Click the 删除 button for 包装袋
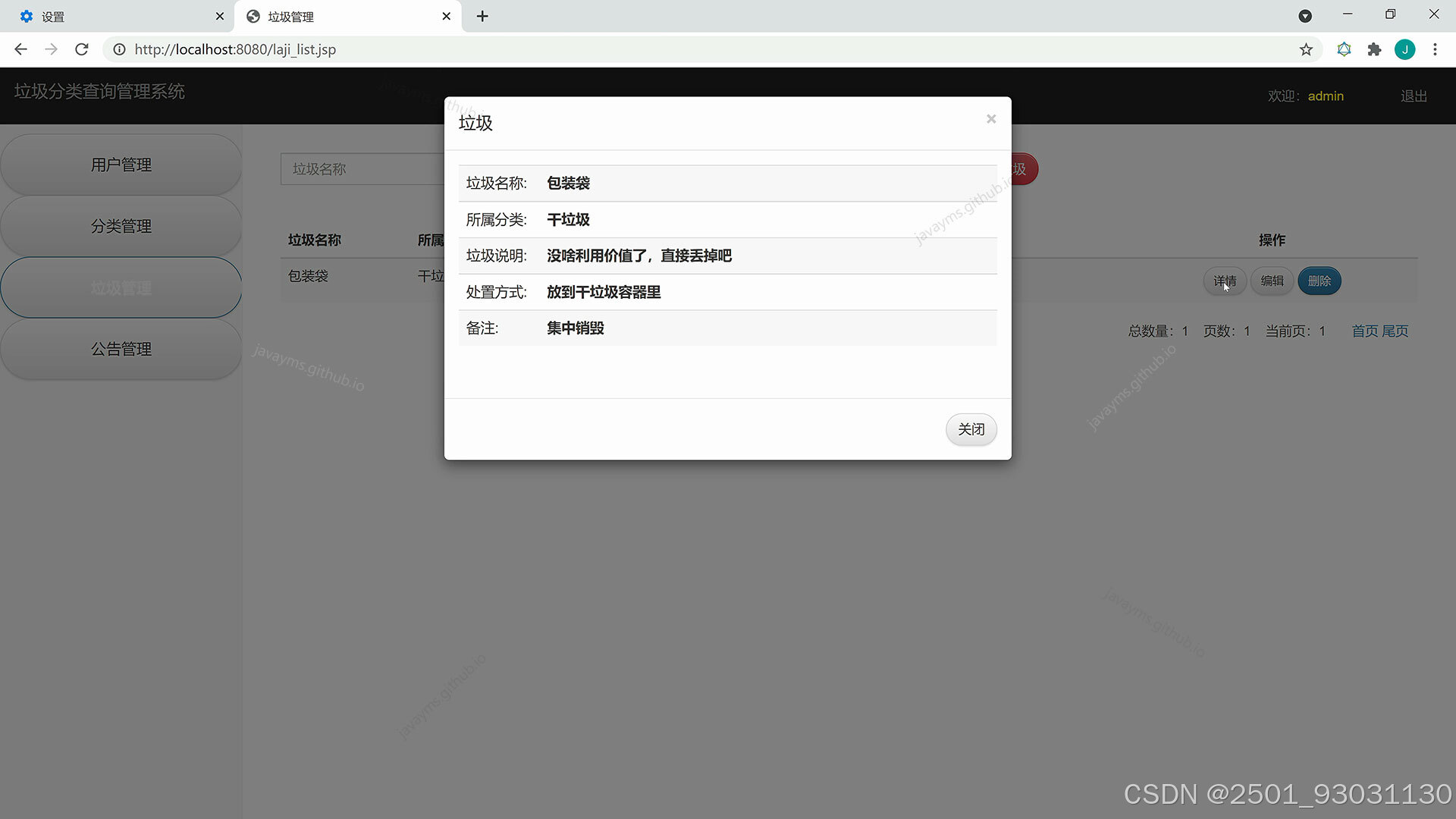Viewport: 1456px width, 819px height. click(1319, 281)
